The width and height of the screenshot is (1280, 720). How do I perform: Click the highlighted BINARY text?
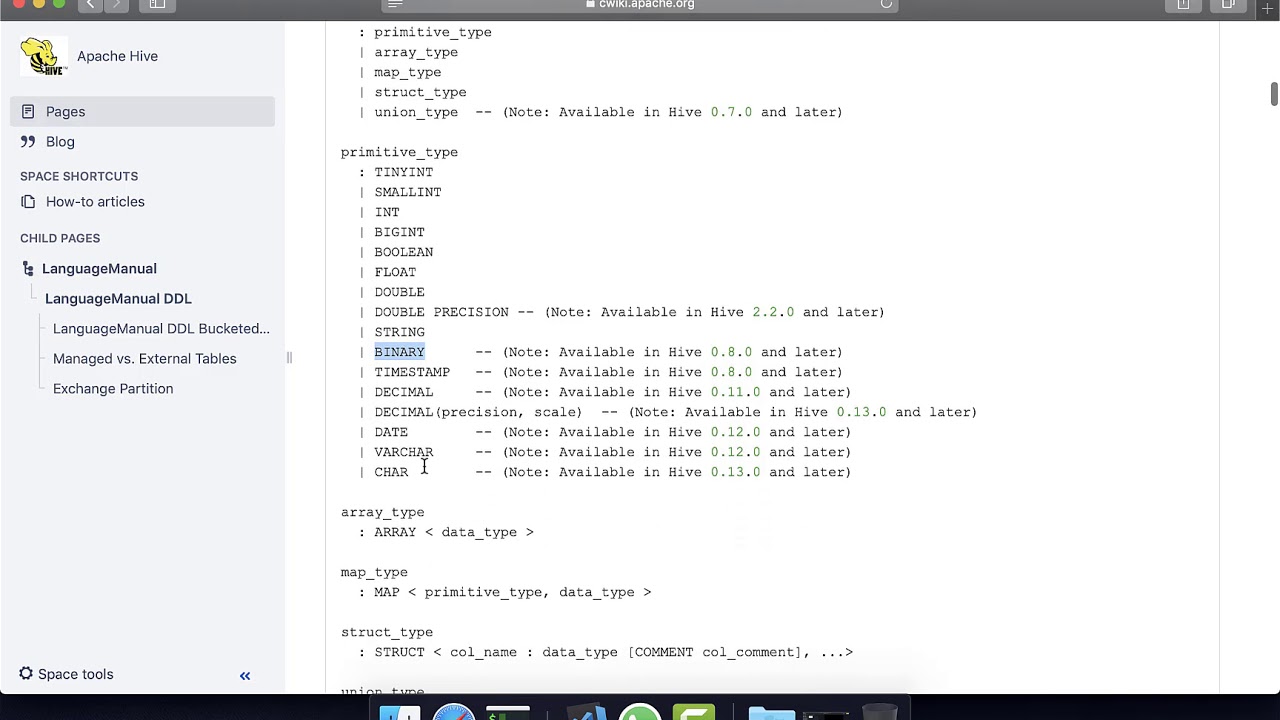tap(399, 352)
